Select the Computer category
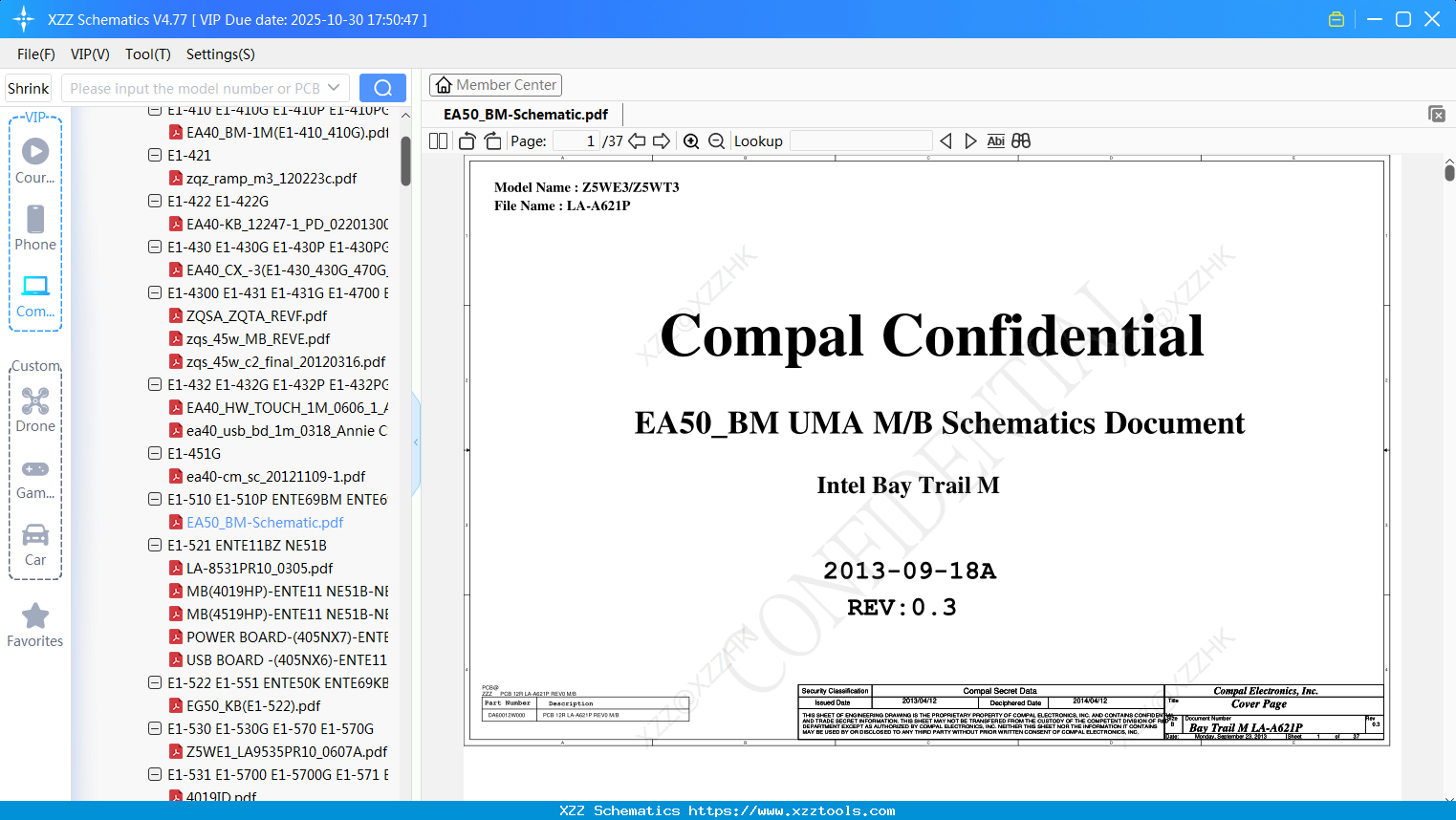The width and height of the screenshot is (1456, 820). coord(35,295)
